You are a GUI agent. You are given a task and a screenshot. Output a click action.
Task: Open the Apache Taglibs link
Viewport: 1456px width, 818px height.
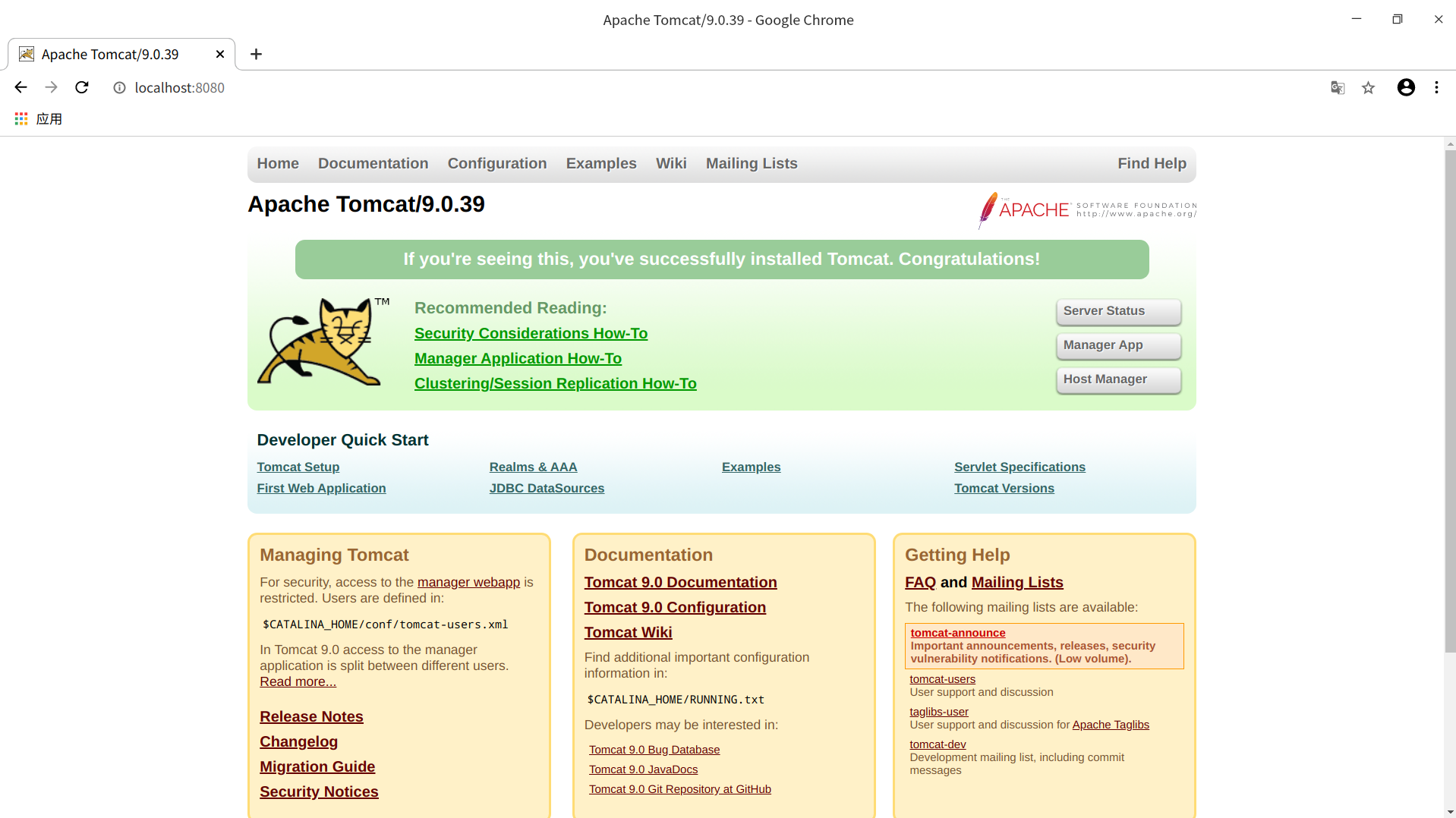coord(1111,725)
